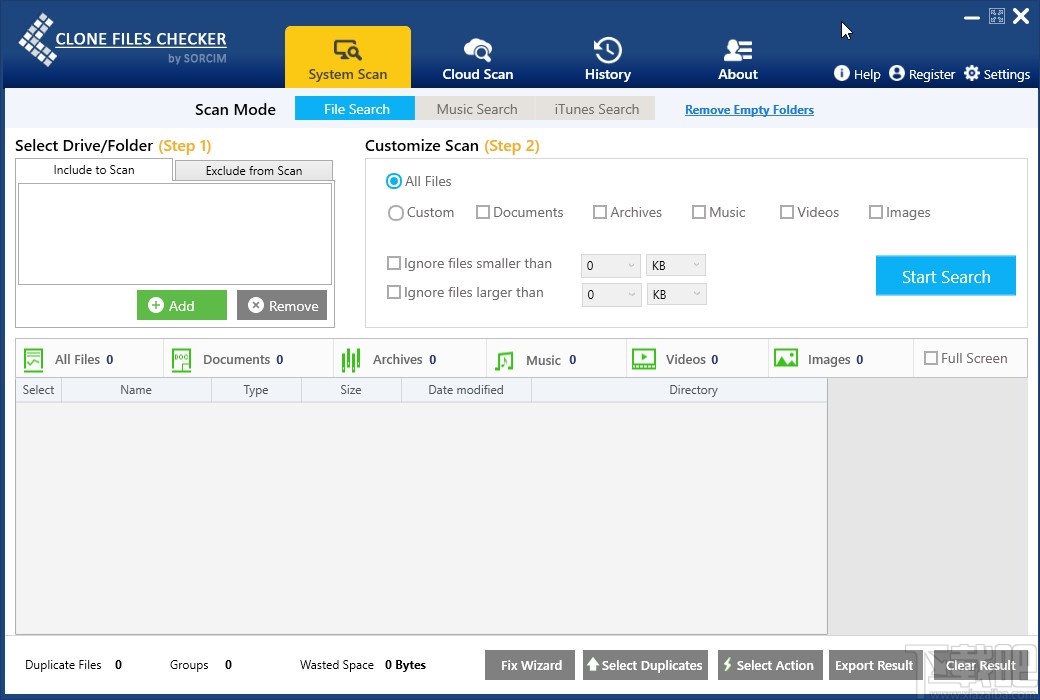Click the Register user icon
Screen dimensions: 1040x700
[897, 73]
